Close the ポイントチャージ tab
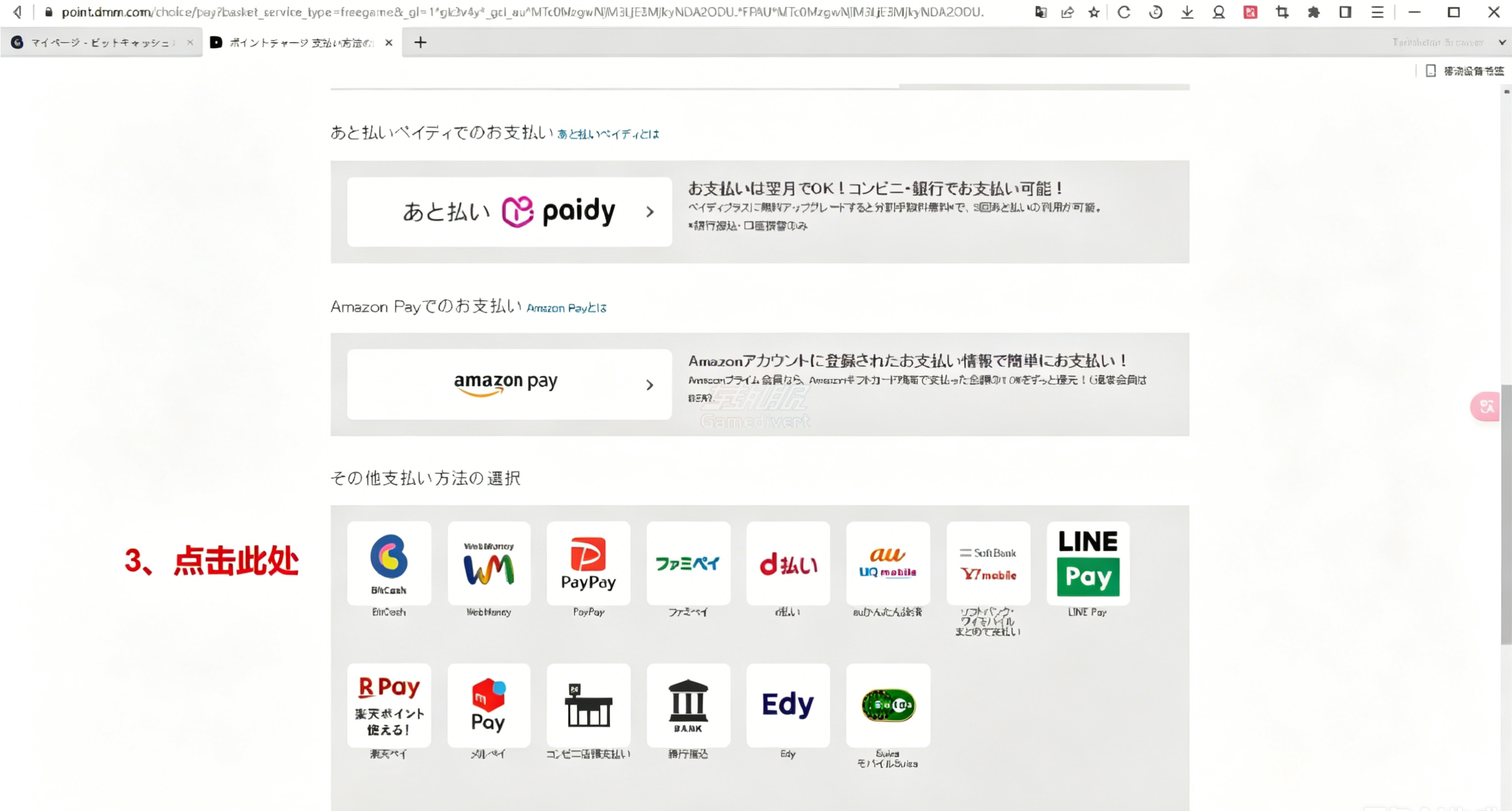Screen dimensions: 1512x811 pyautogui.click(x=388, y=42)
